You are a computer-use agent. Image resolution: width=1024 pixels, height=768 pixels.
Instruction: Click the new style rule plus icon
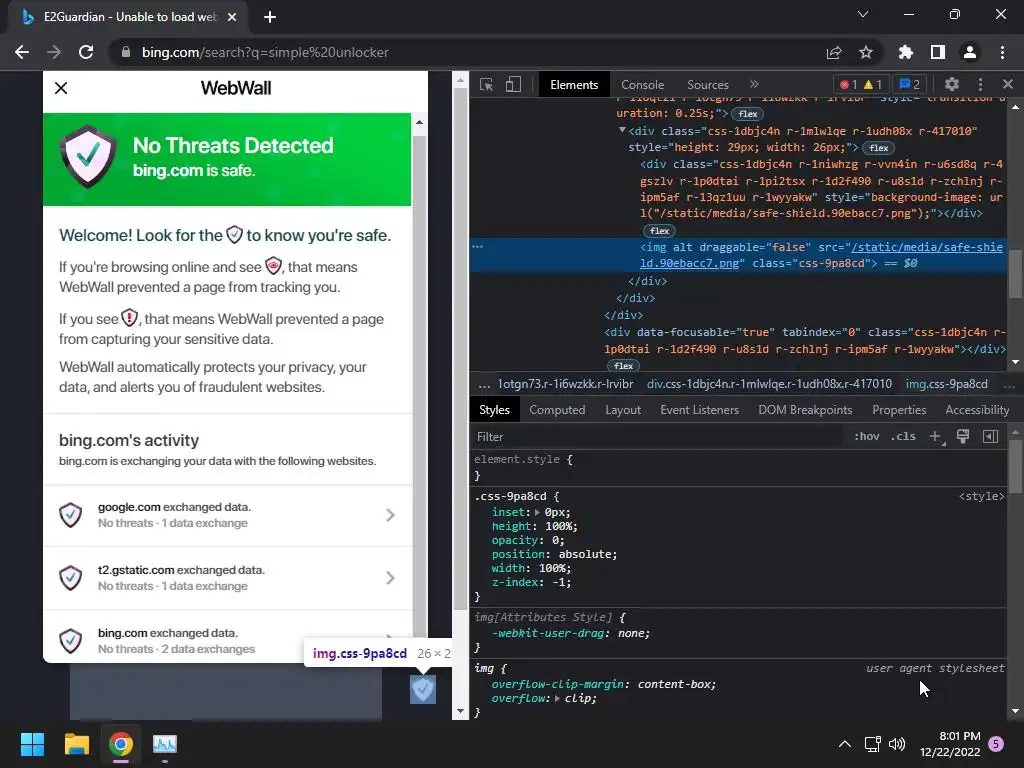(936, 436)
